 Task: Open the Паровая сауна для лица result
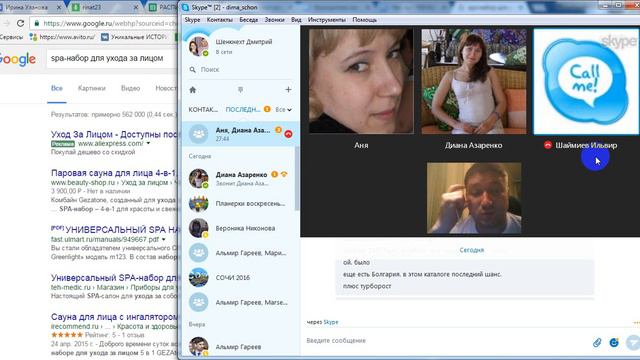(114, 173)
